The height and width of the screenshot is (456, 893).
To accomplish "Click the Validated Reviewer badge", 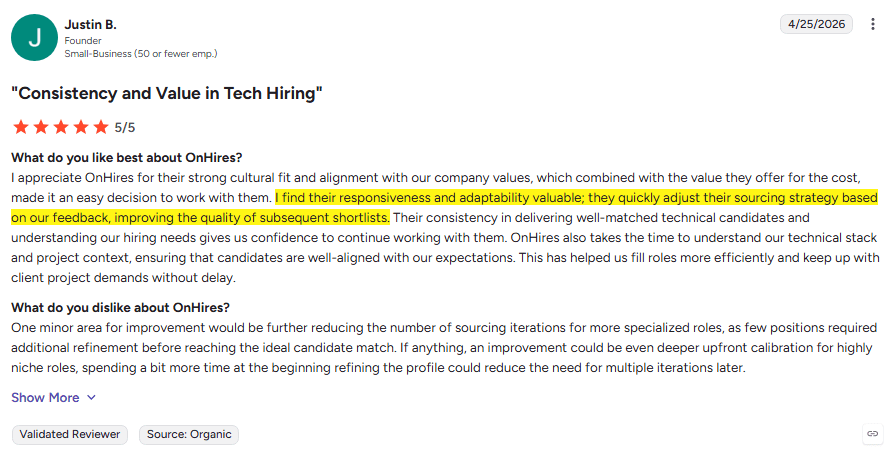I will point(69,434).
